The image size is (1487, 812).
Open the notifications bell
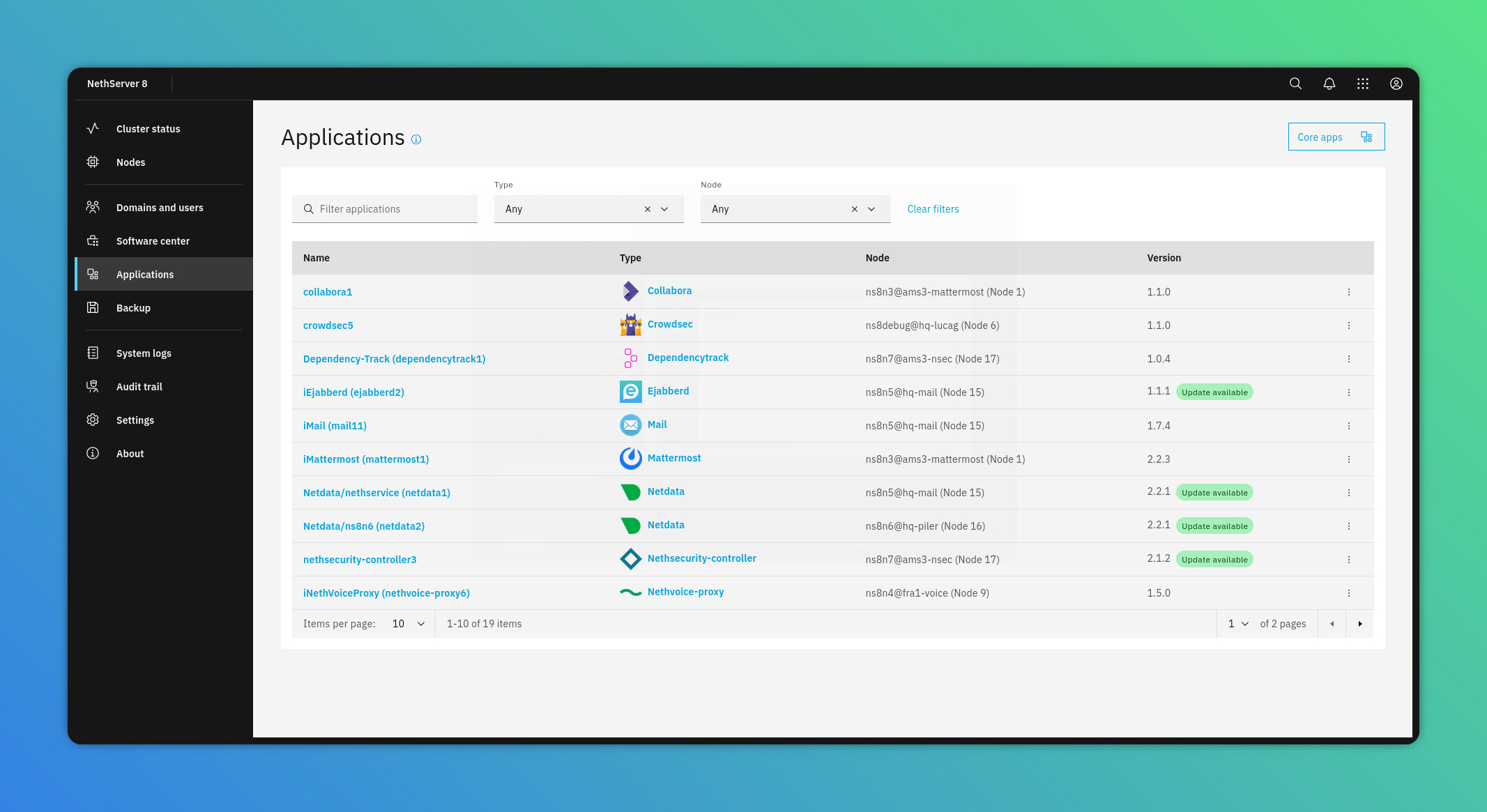(x=1329, y=84)
